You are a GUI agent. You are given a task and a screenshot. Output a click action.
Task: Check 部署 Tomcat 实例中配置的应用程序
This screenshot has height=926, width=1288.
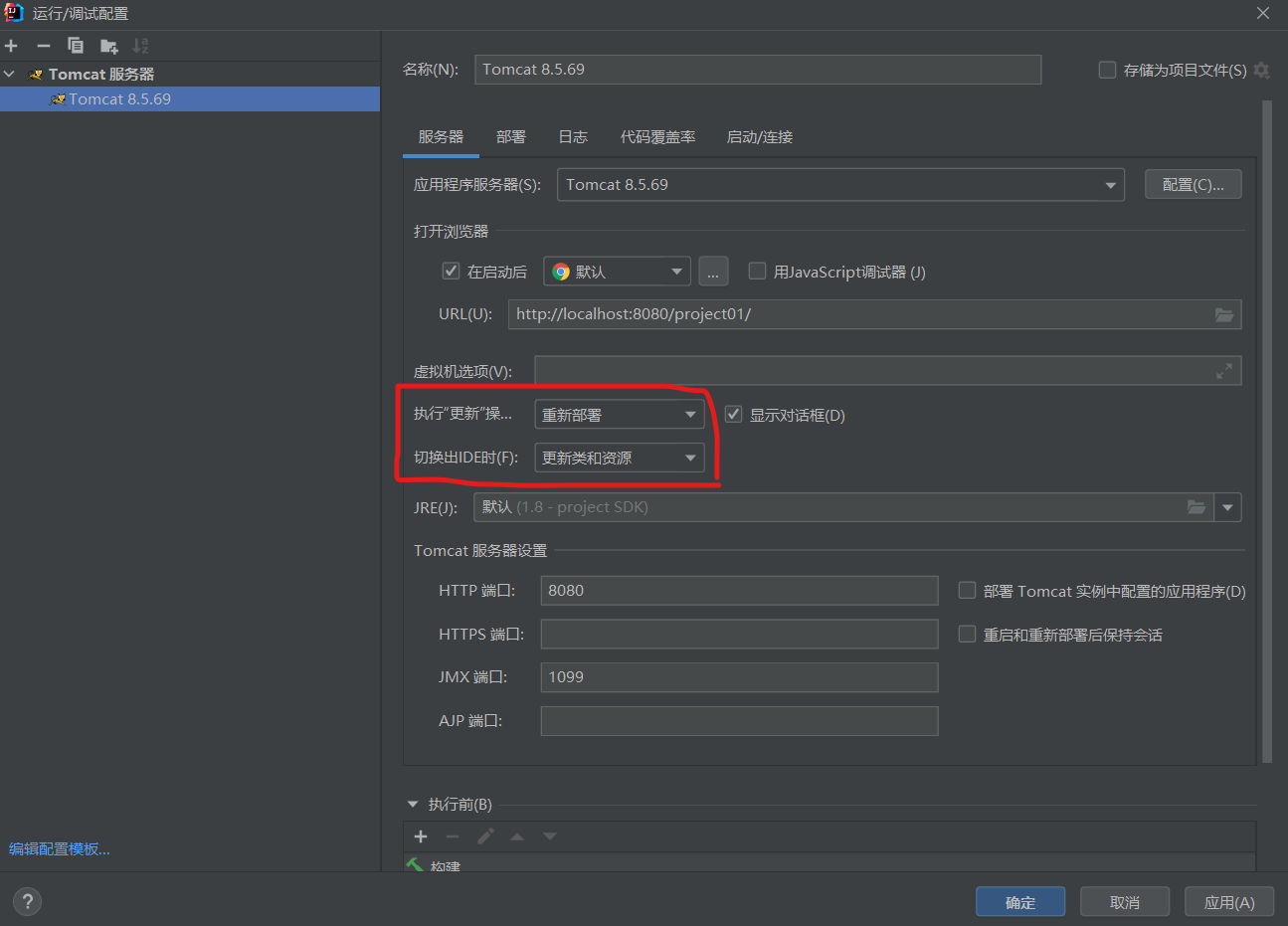click(967, 591)
